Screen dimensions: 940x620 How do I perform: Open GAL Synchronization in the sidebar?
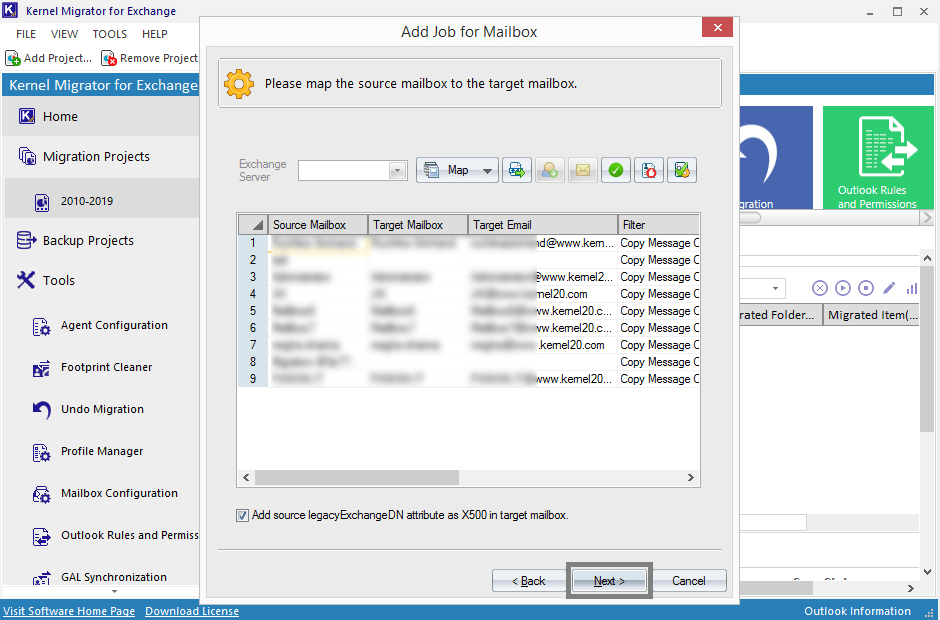pyautogui.click(x=114, y=577)
